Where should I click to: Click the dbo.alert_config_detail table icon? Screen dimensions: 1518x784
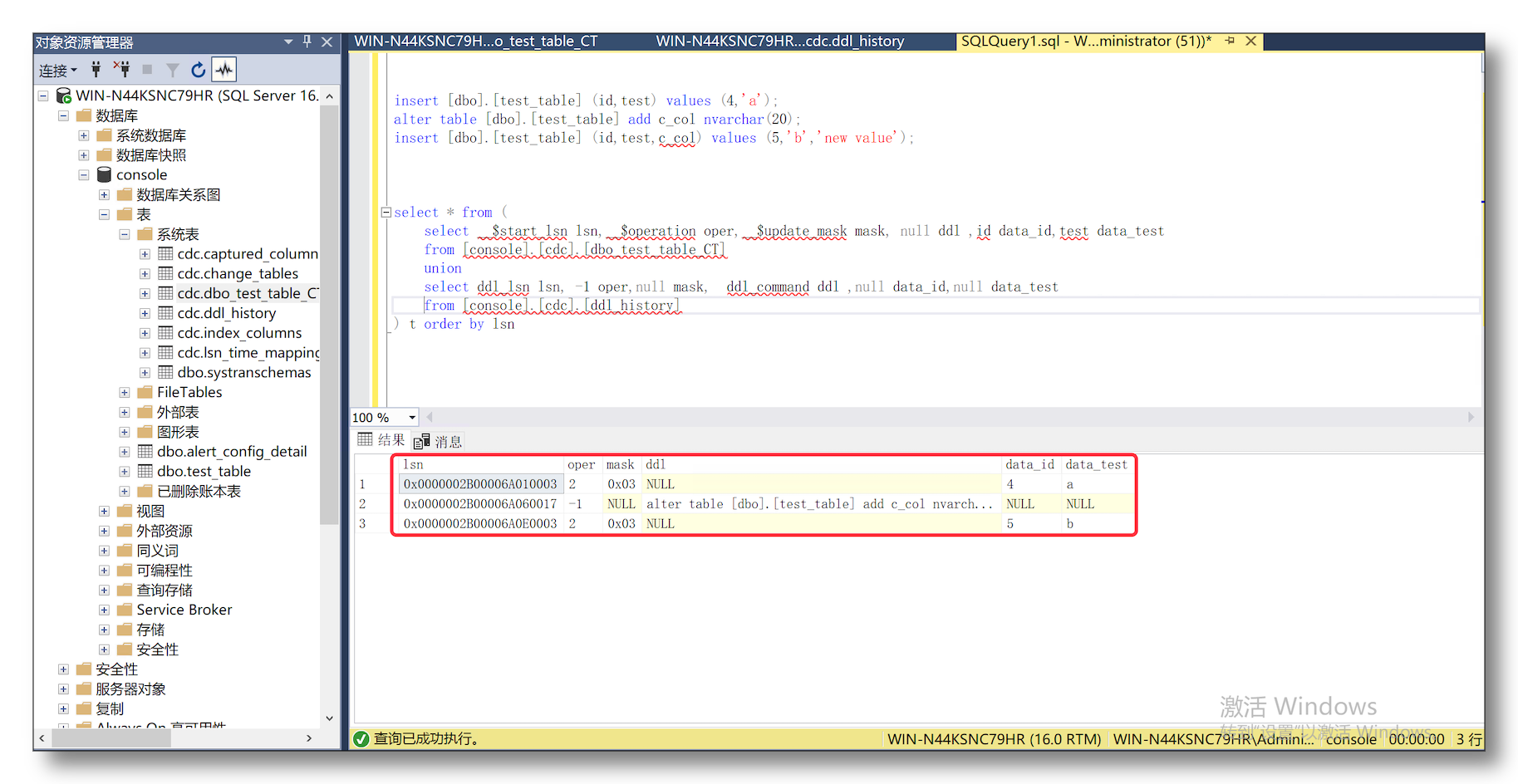145,451
